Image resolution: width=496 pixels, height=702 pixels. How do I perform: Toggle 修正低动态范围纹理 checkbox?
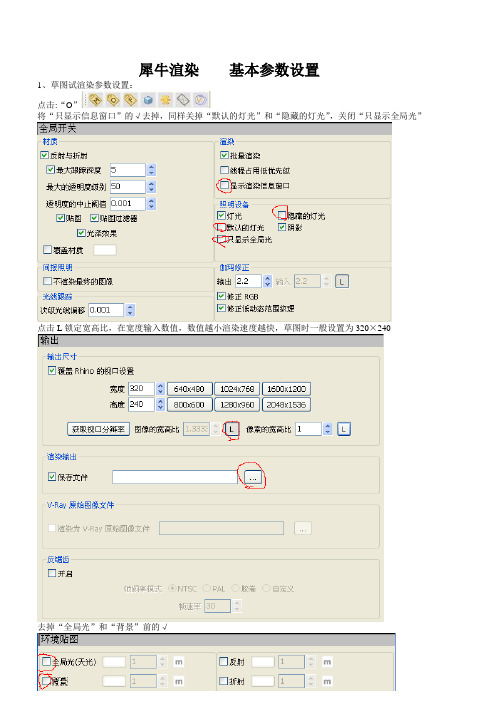pos(221,308)
